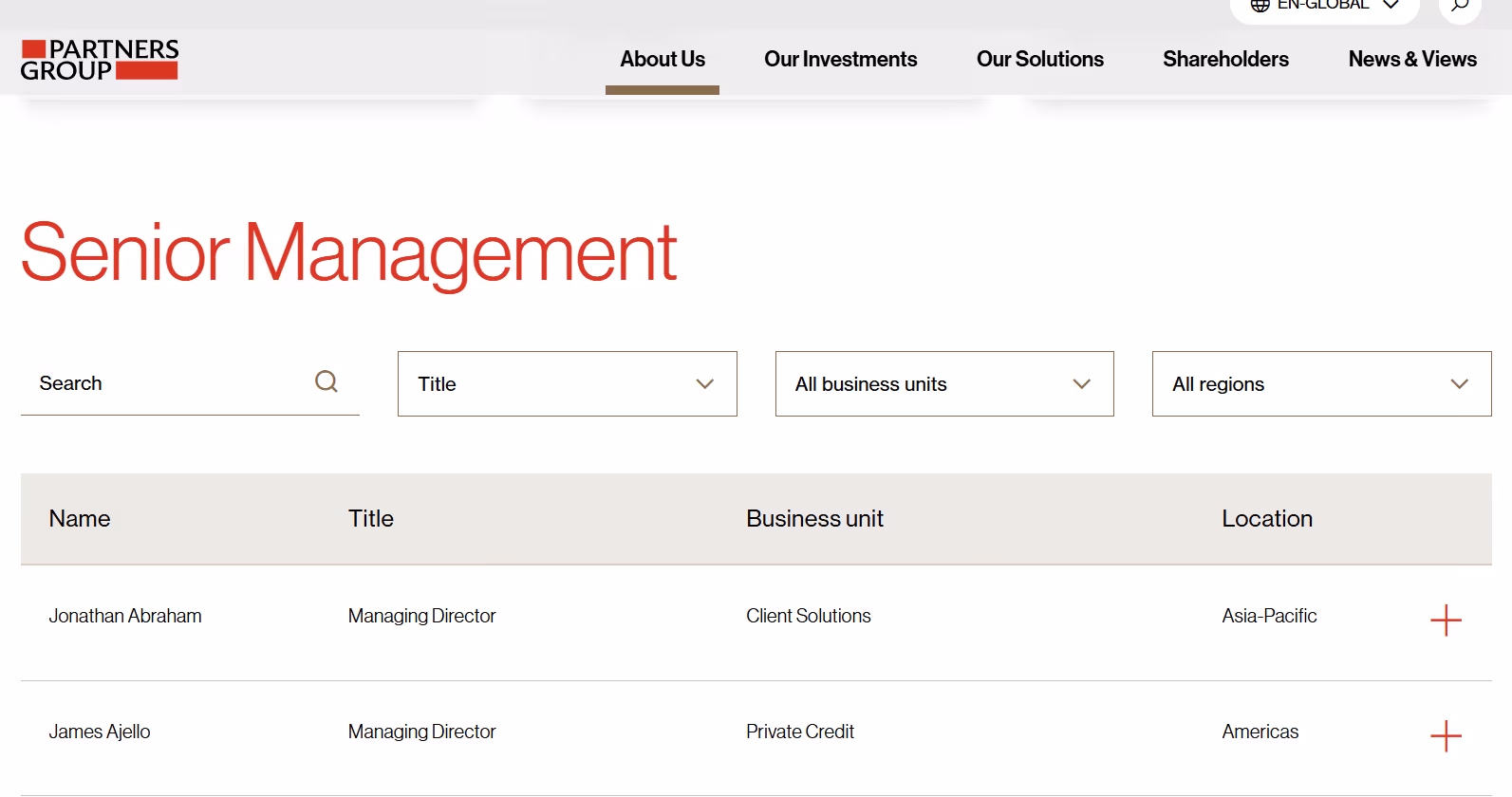1512x797 pixels.
Task: Open the site search magnifier in the header
Action: (x=1460, y=6)
